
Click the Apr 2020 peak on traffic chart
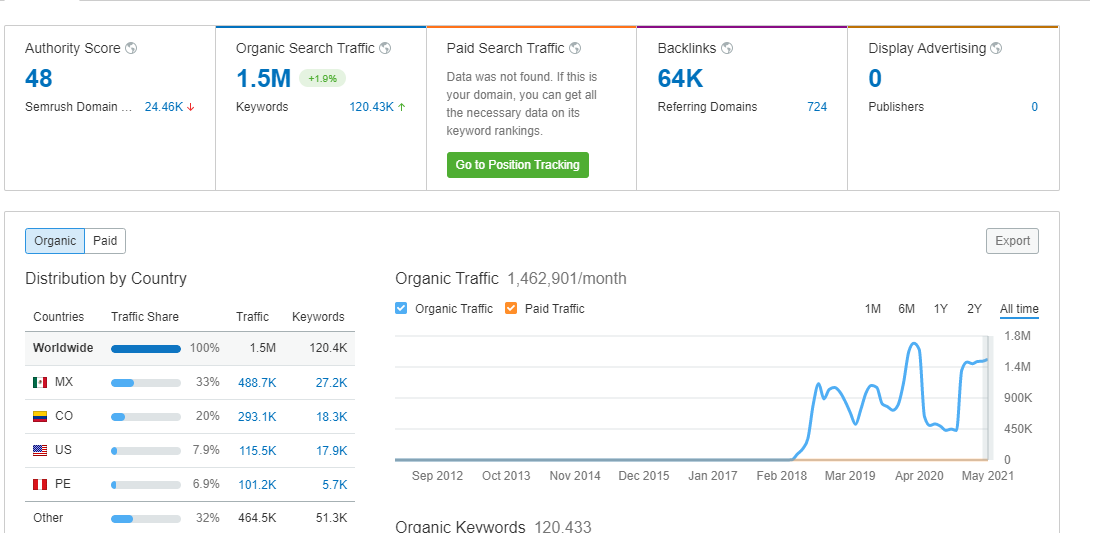pos(914,344)
